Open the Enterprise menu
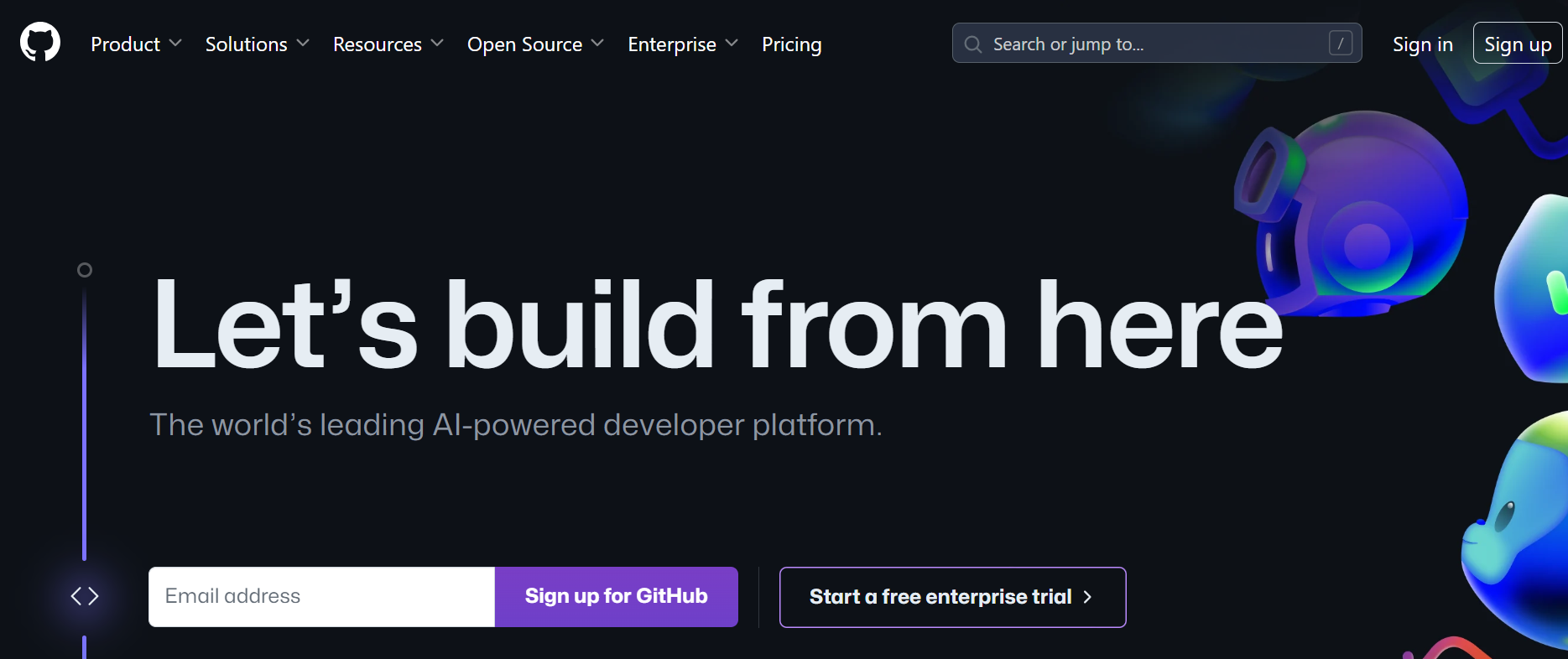 click(x=683, y=44)
